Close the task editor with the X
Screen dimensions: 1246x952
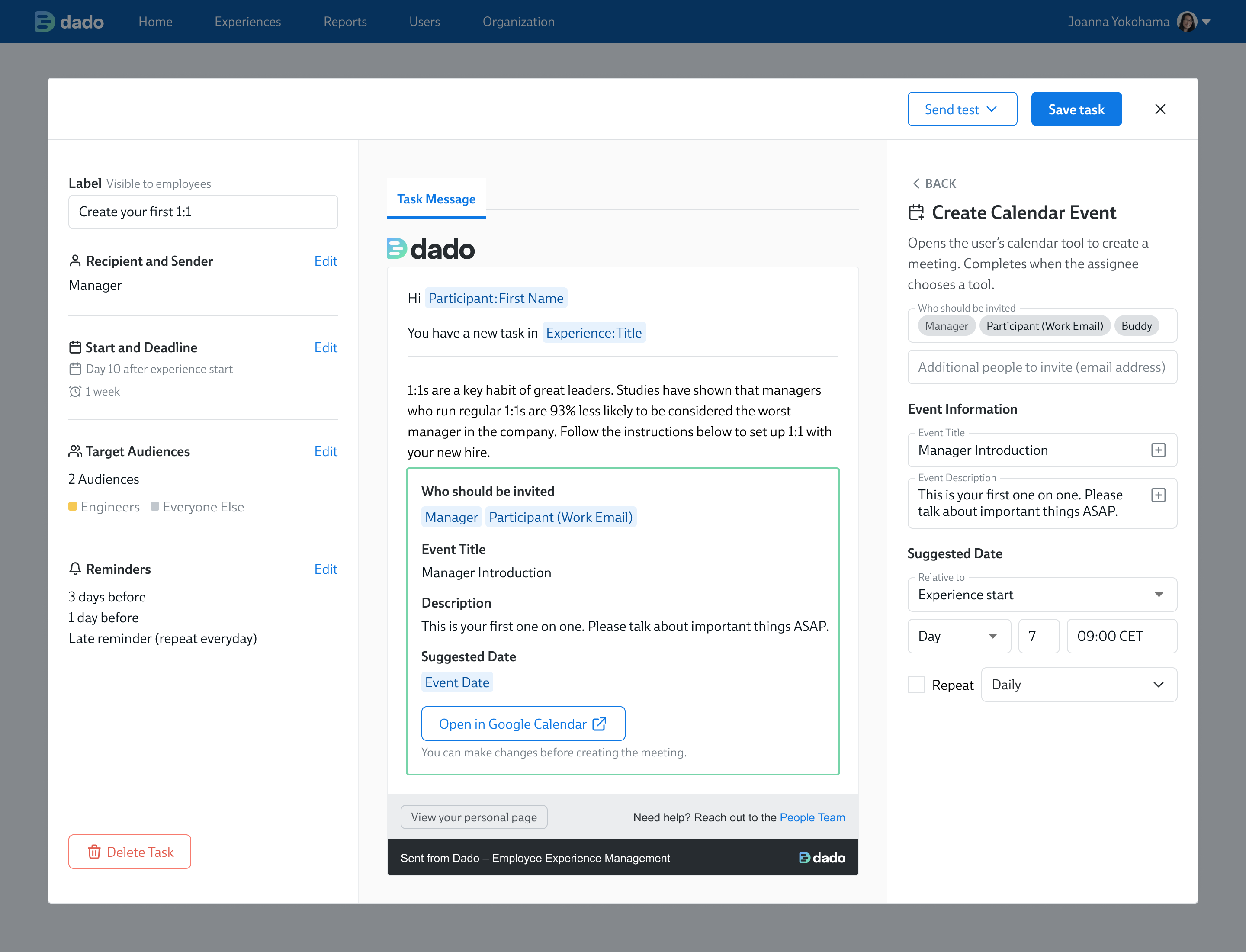pyautogui.click(x=1160, y=109)
